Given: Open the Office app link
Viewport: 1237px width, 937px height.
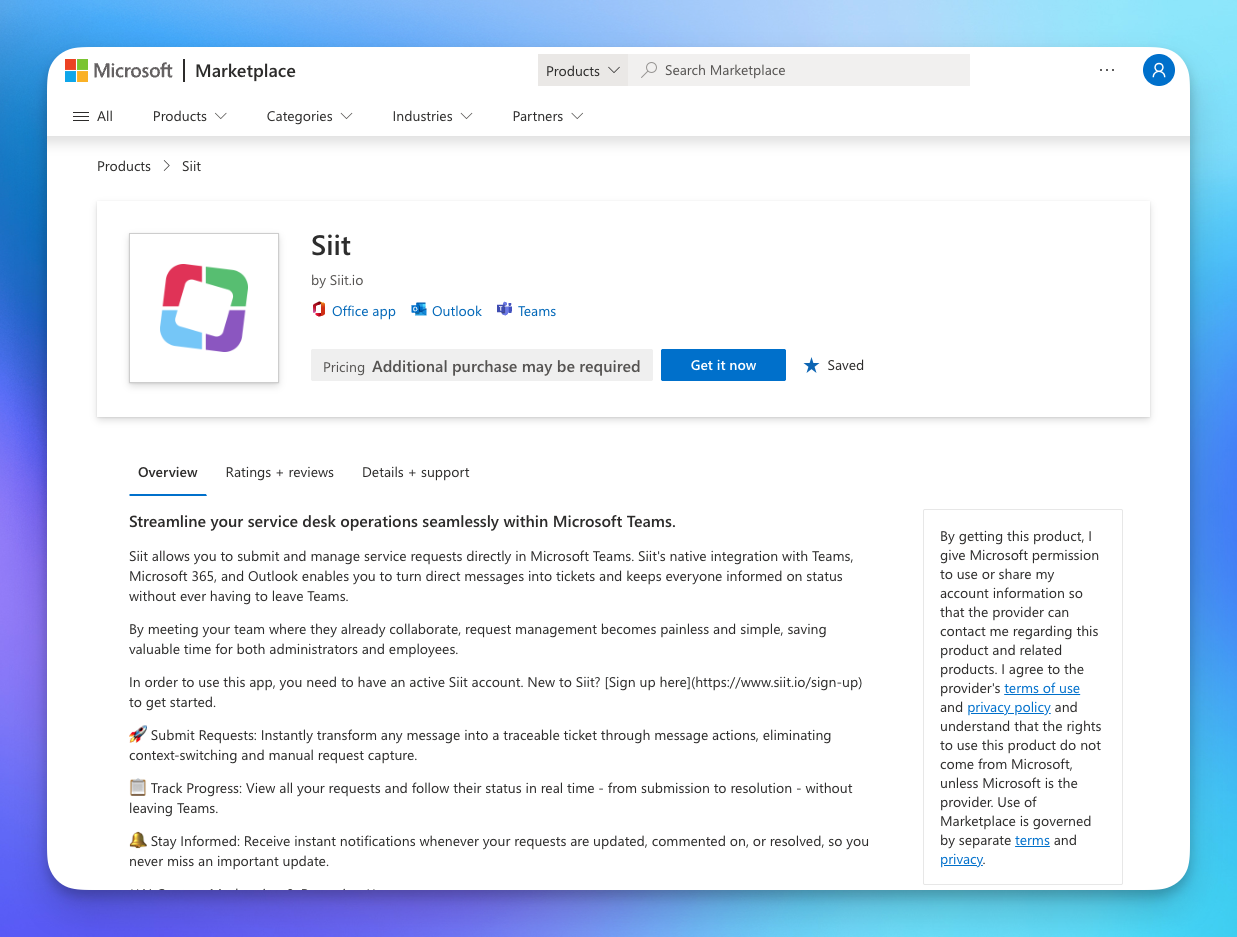Looking at the screenshot, I should (x=364, y=311).
